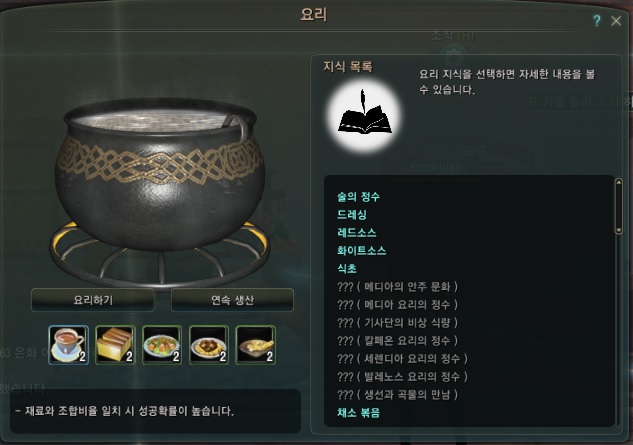The image size is (633, 445).
Task: Click the 요리하기 button
Action: point(92,300)
